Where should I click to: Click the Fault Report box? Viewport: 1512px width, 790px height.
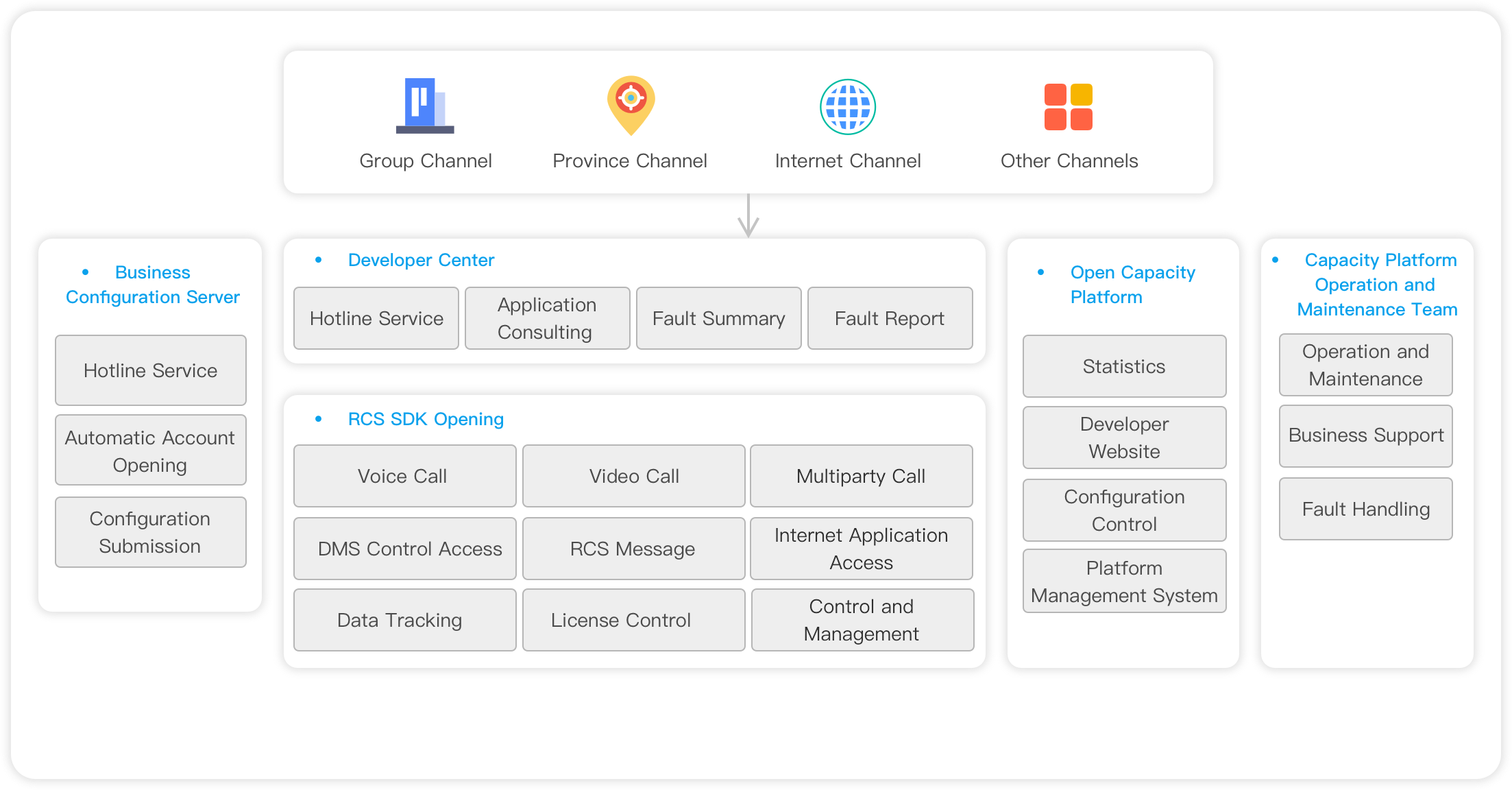tap(890, 318)
